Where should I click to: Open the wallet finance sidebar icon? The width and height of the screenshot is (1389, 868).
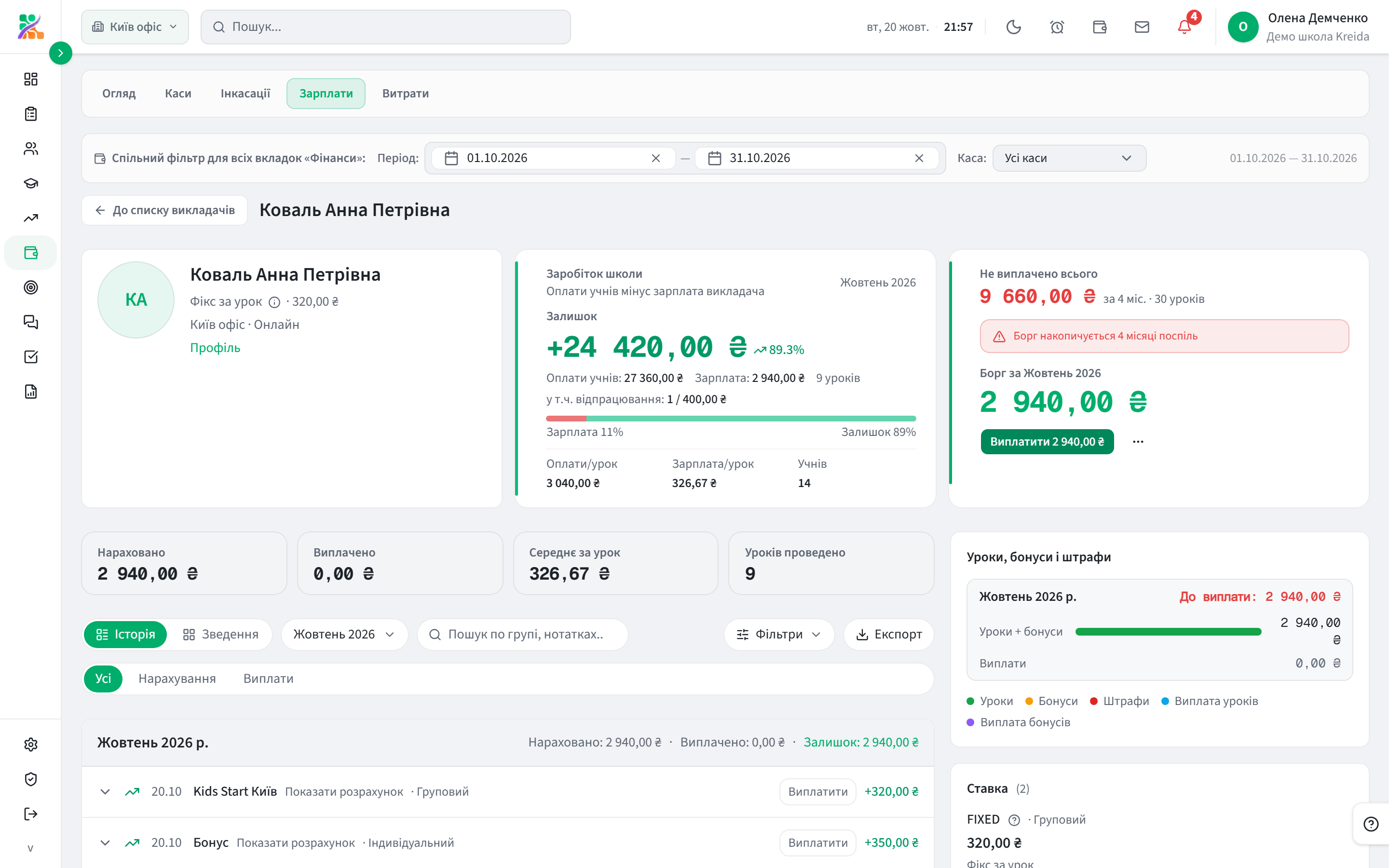point(31,253)
